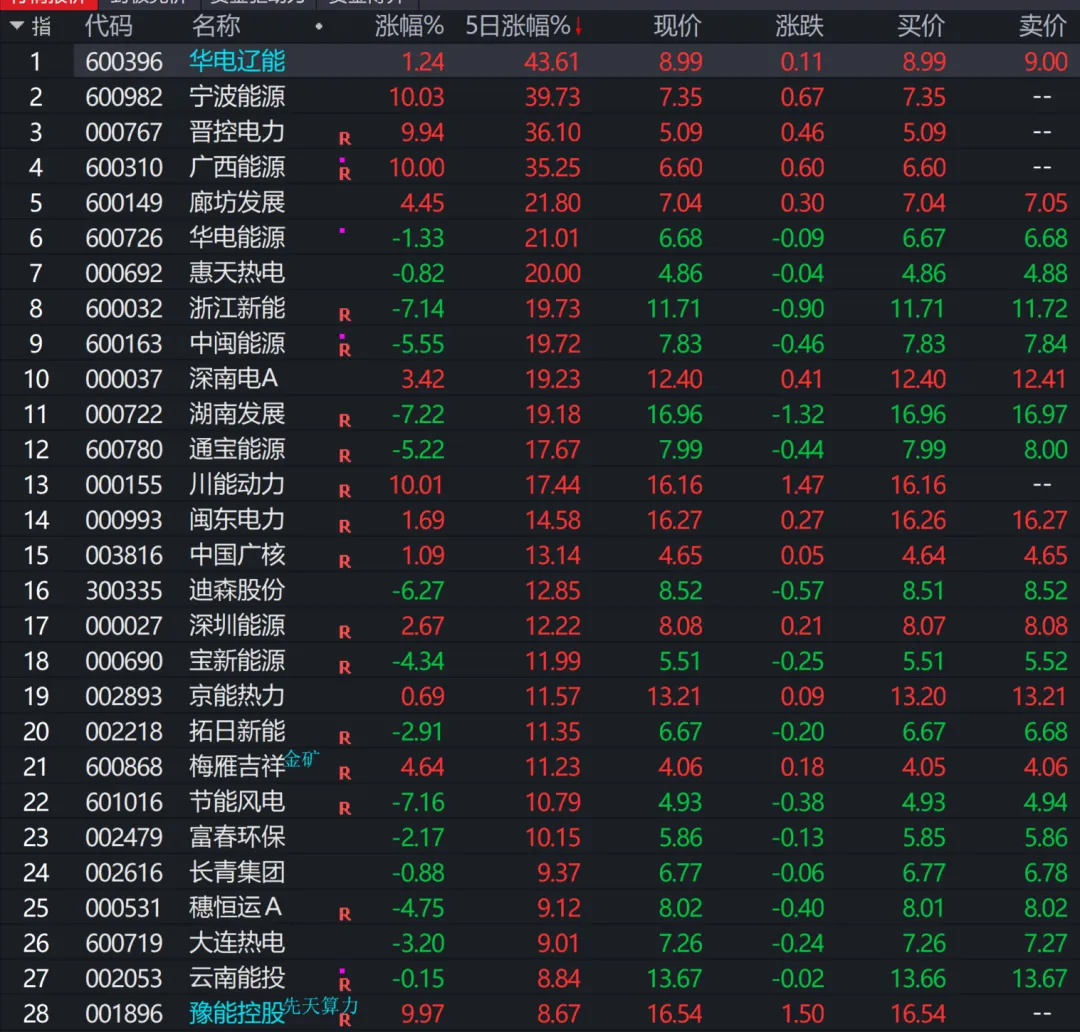Click the R marker in the 中国广核 row
The image size is (1080, 1032).
(x=345, y=561)
